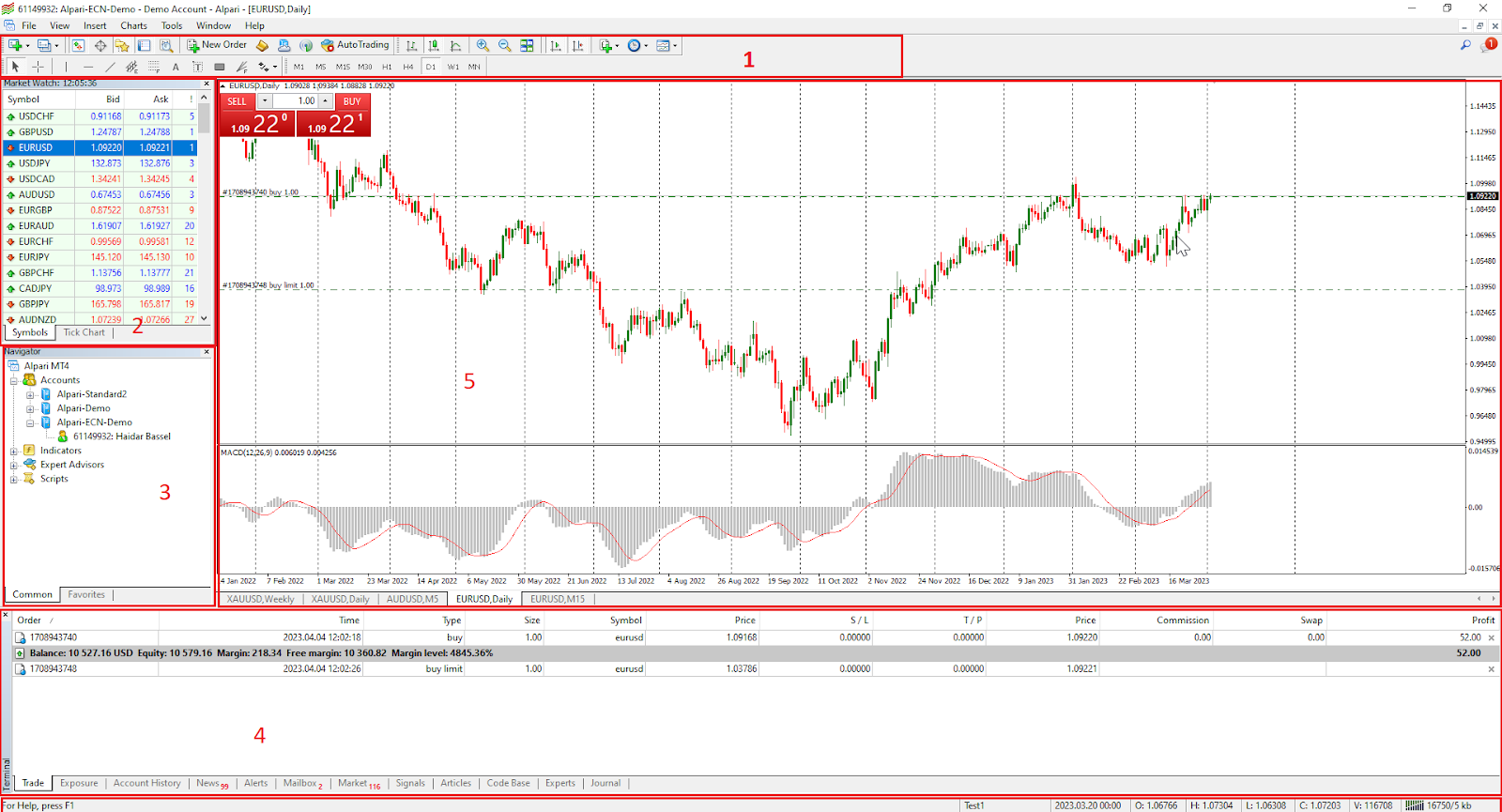
Task: Click the search magnifier icon at top right
Action: click(x=1465, y=44)
